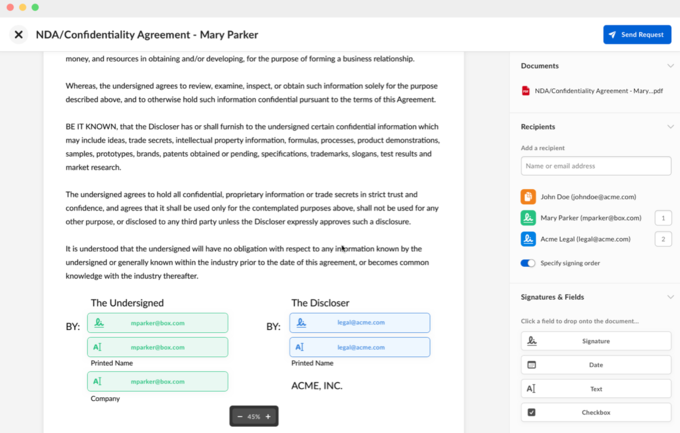Click the Date calendar icon in fields panel
The image size is (680, 433).
tap(532, 365)
